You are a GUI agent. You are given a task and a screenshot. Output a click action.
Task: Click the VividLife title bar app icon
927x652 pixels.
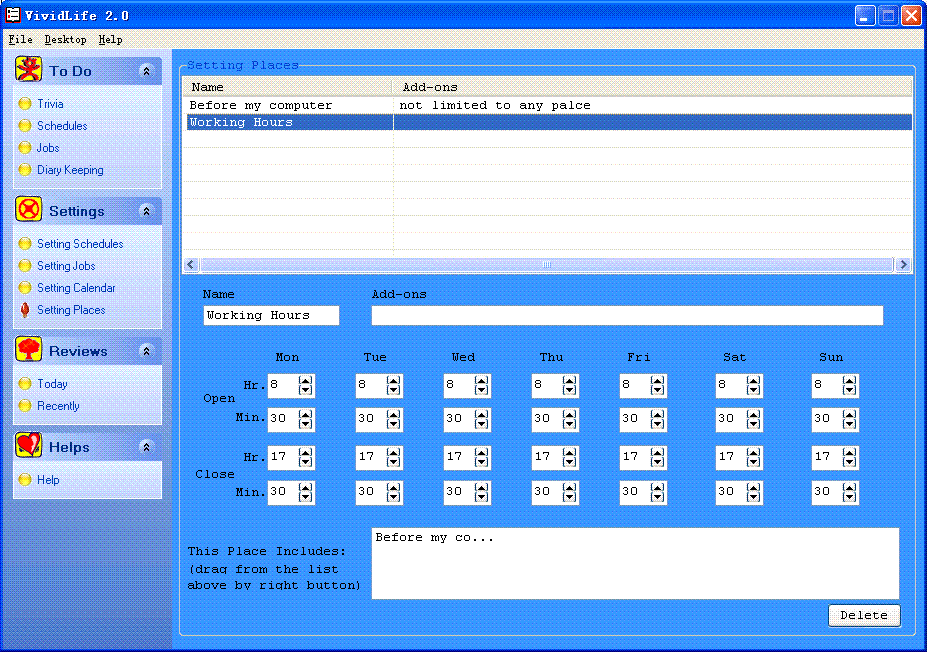pyautogui.click(x=12, y=15)
